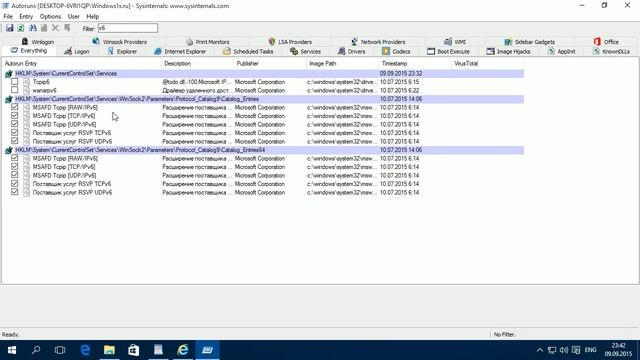Sort by Publisher column header

(270, 64)
